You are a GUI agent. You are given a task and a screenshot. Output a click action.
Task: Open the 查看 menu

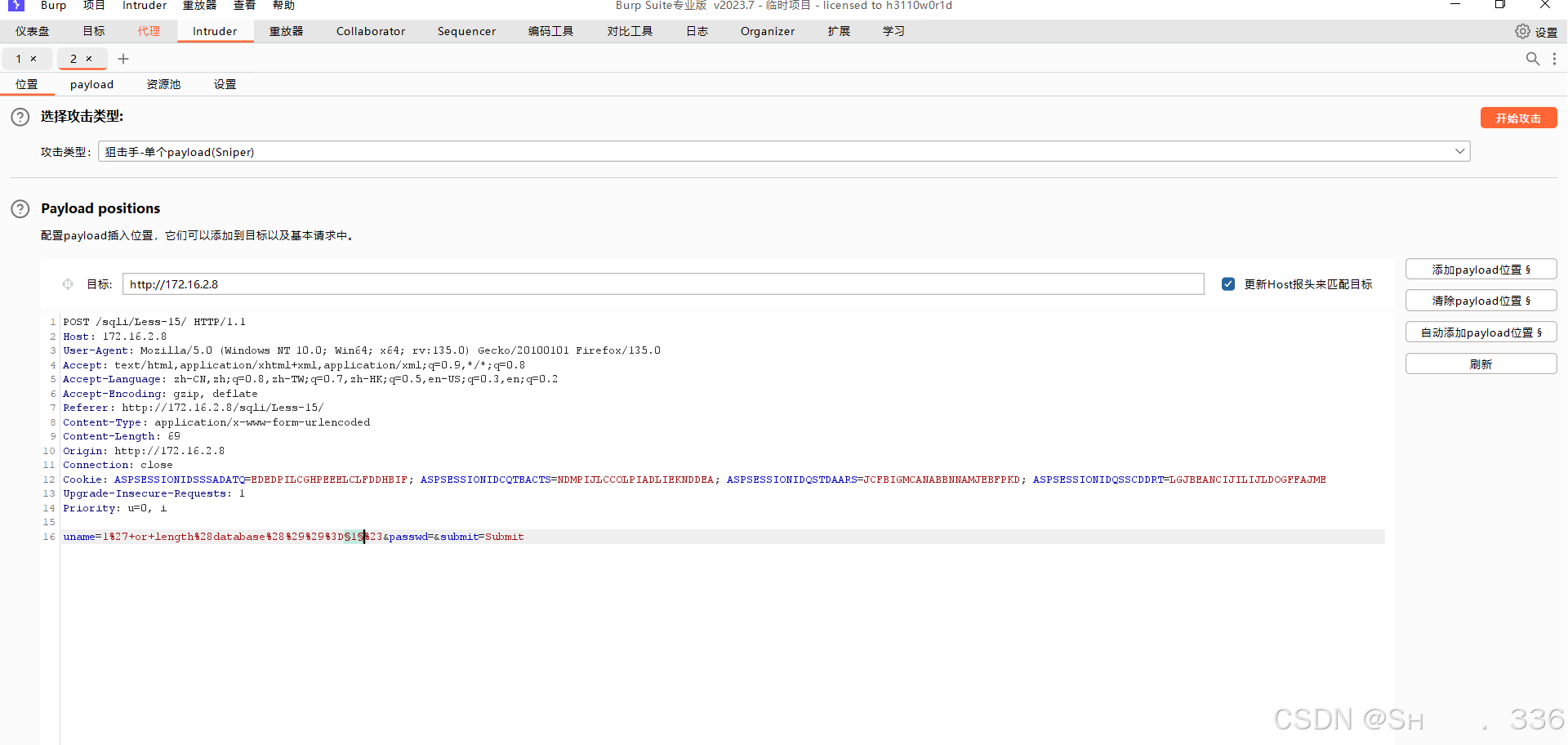244,6
